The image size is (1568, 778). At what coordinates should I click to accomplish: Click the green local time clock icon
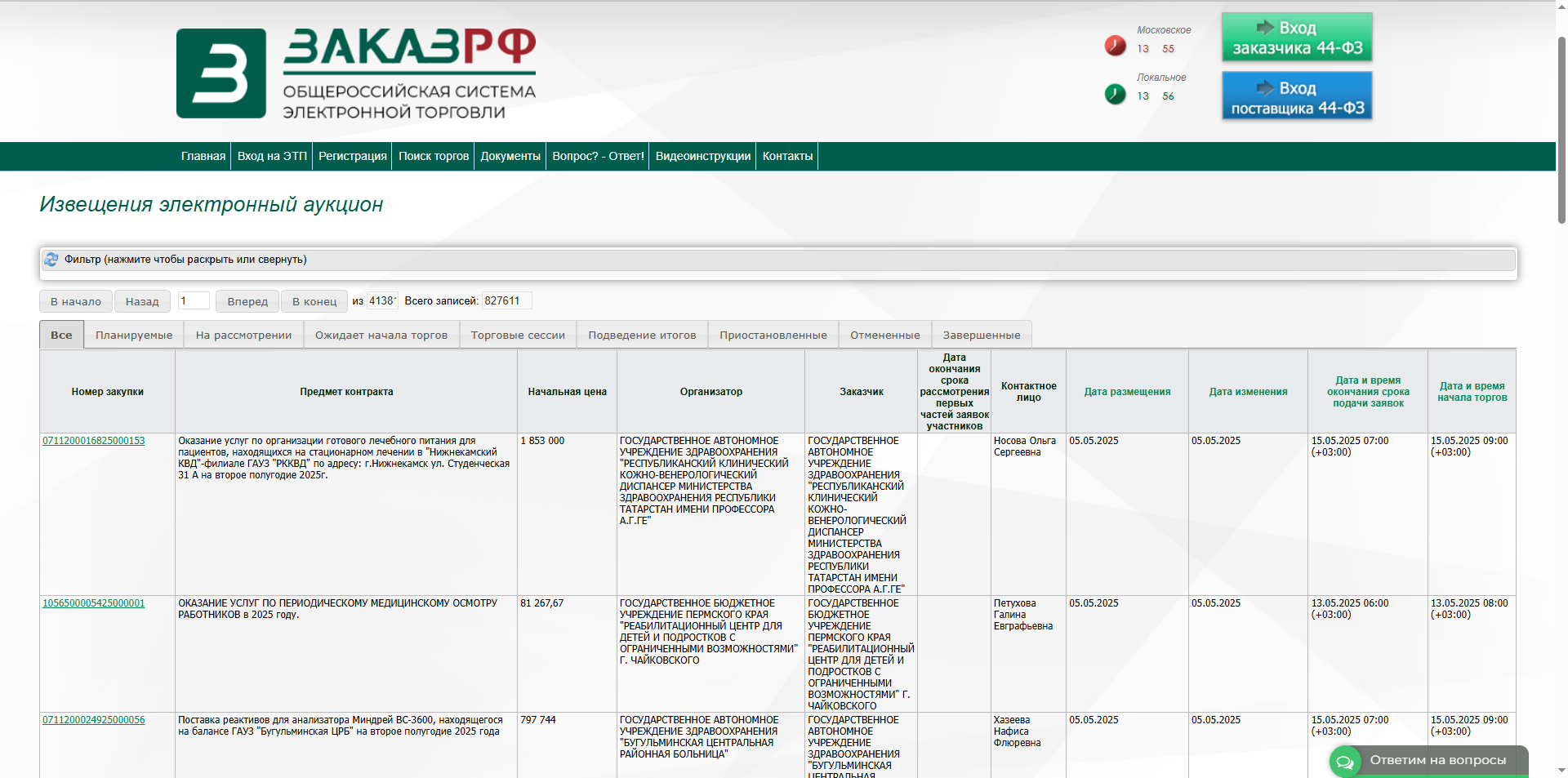click(x=1116, y=94)
